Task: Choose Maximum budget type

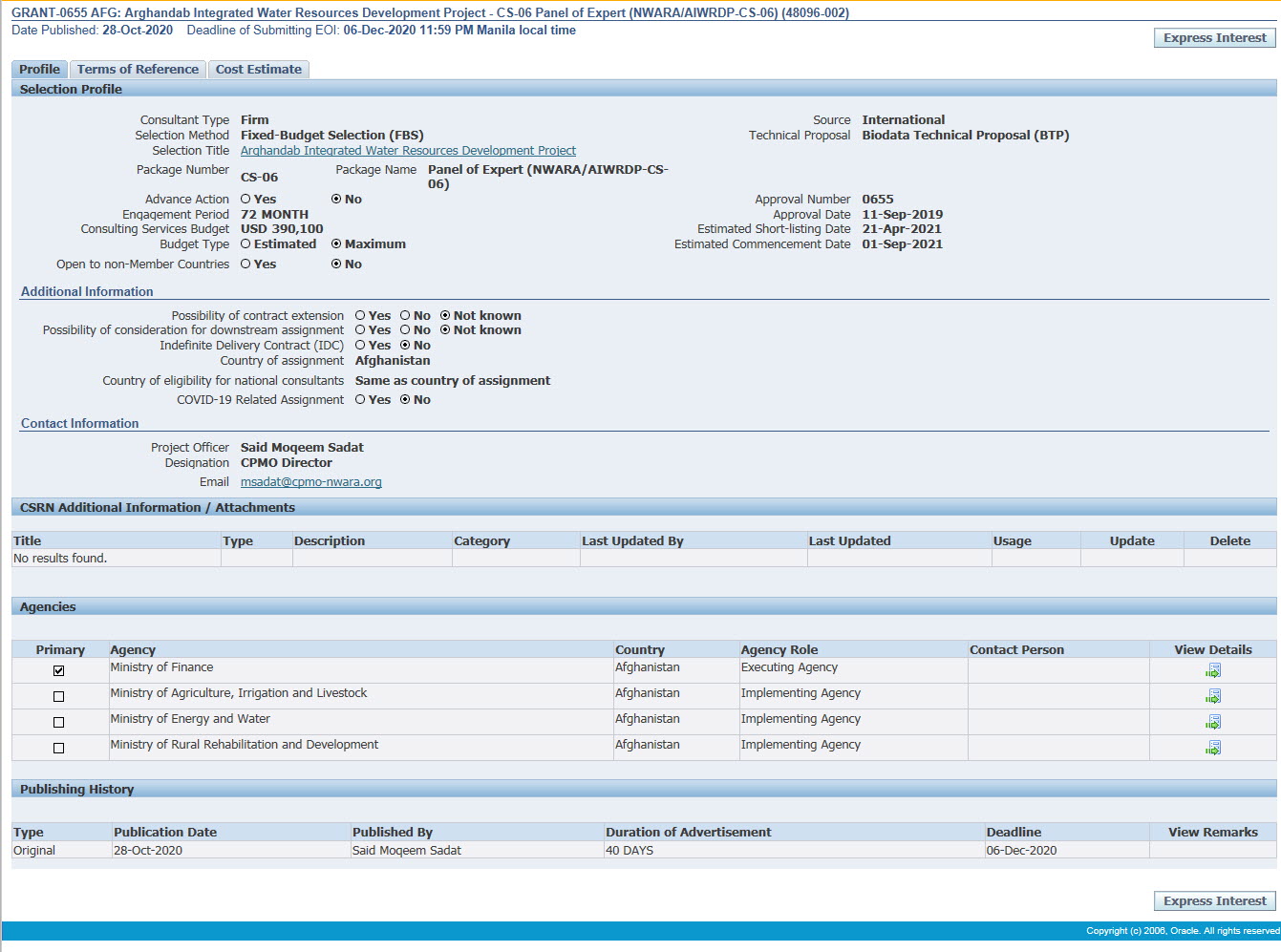Action: click(336, 243)
